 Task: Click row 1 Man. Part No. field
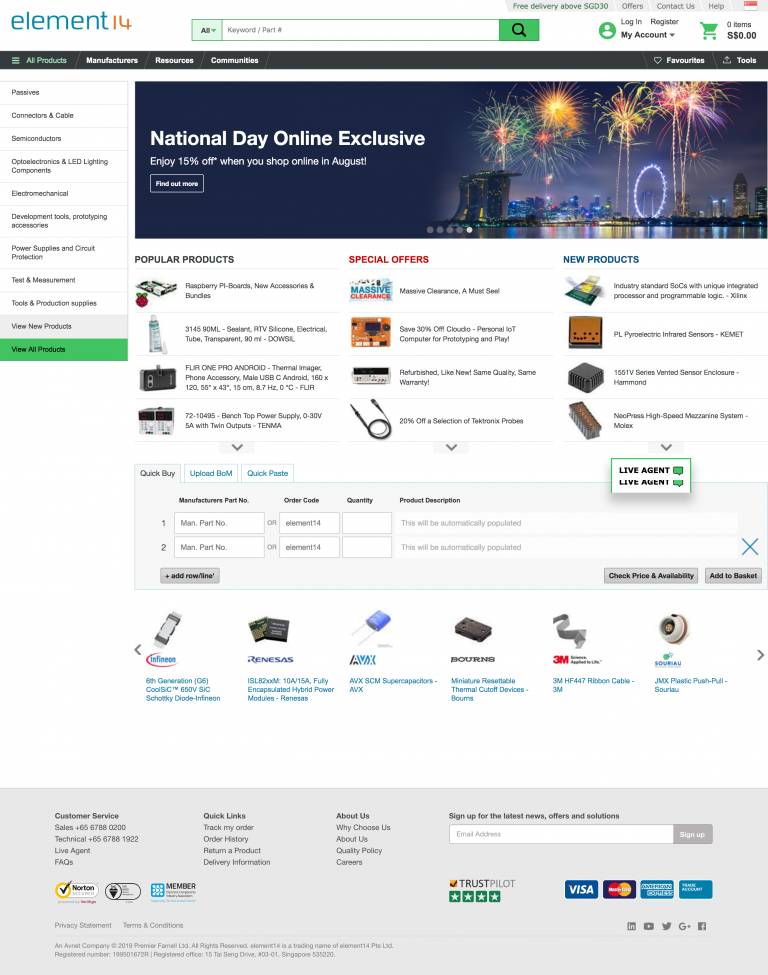pos(219,523)
